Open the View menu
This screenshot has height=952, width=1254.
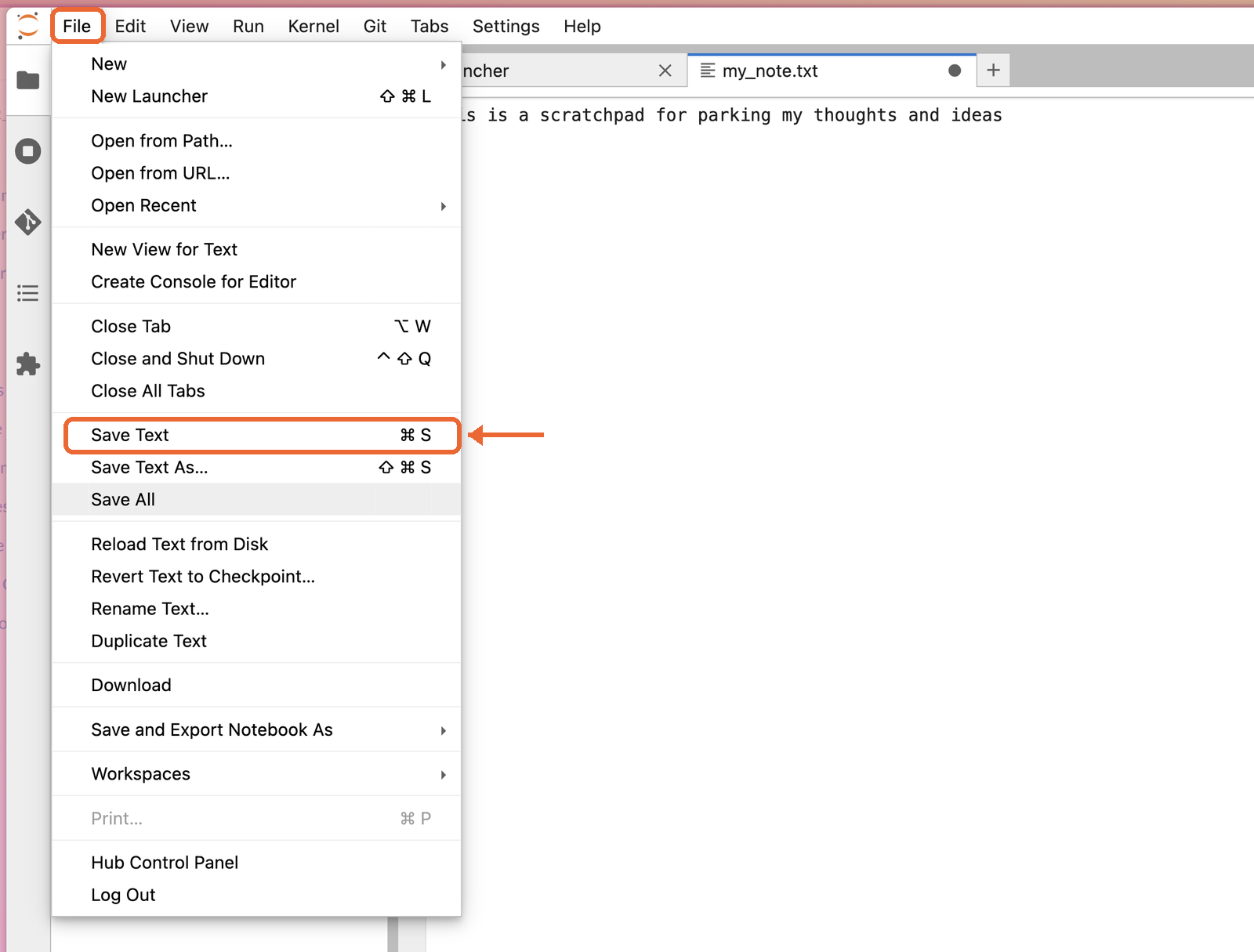pyautogui.click(x=189, y=26)
